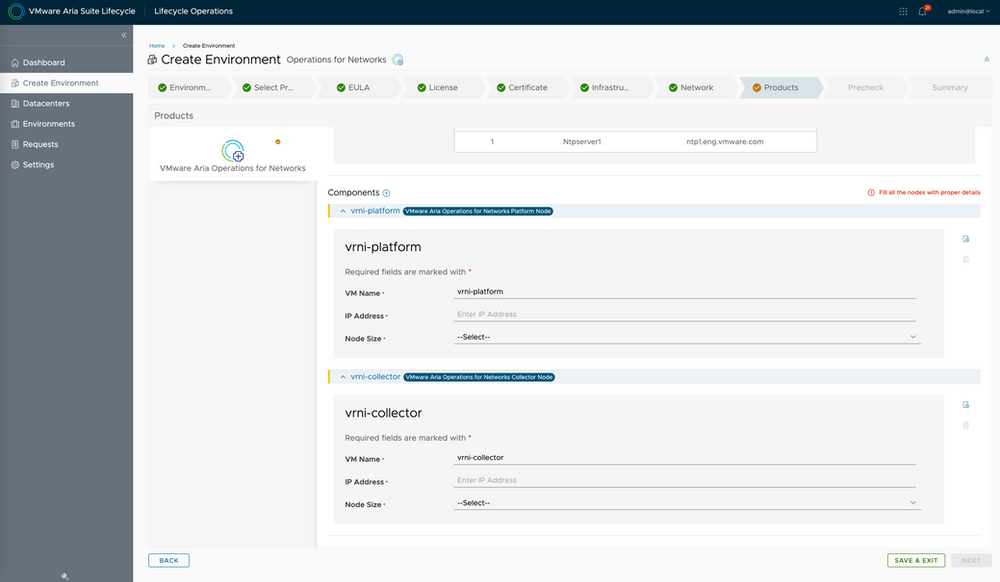1000x582 pixels.
Task: Add a component with the plus icon
Action: 387,192
